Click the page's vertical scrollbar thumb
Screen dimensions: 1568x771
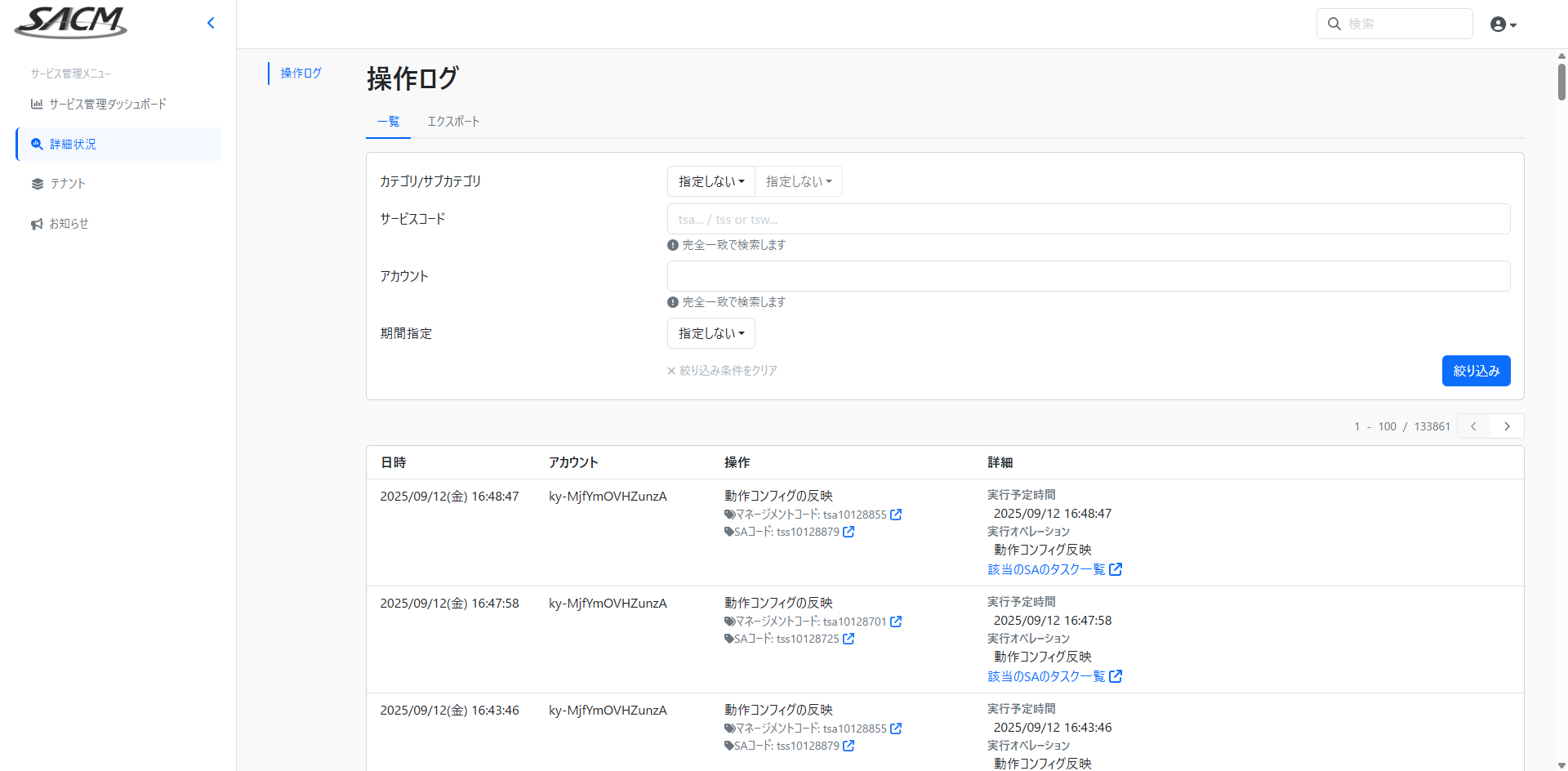coord(1561,82)
